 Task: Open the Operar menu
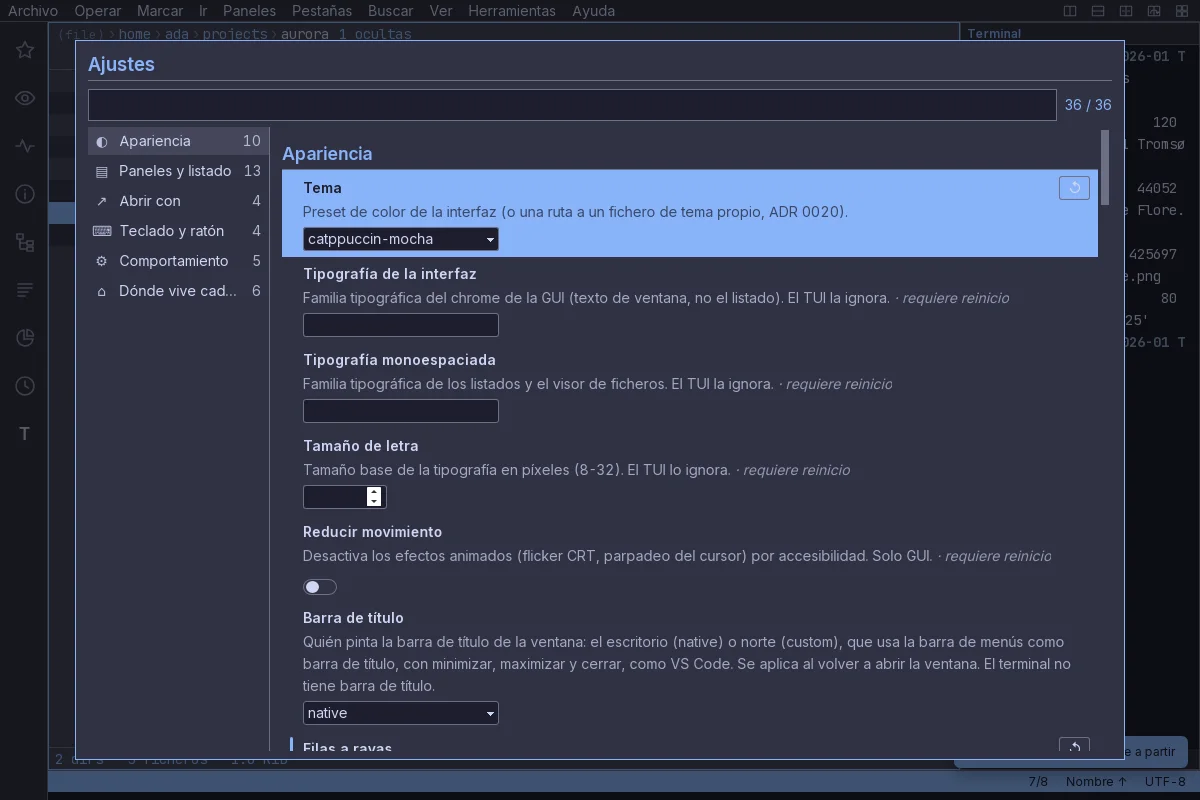98,11
